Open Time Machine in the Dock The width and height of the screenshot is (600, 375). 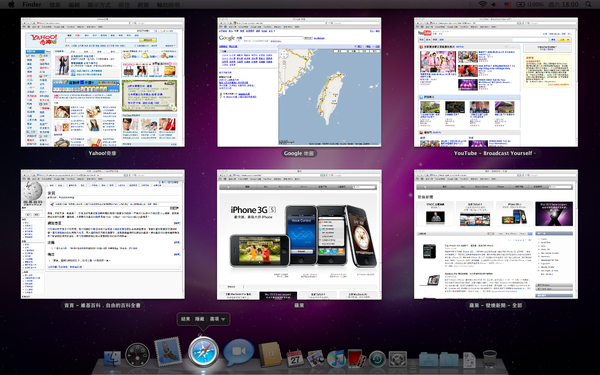tap(377, 359)
